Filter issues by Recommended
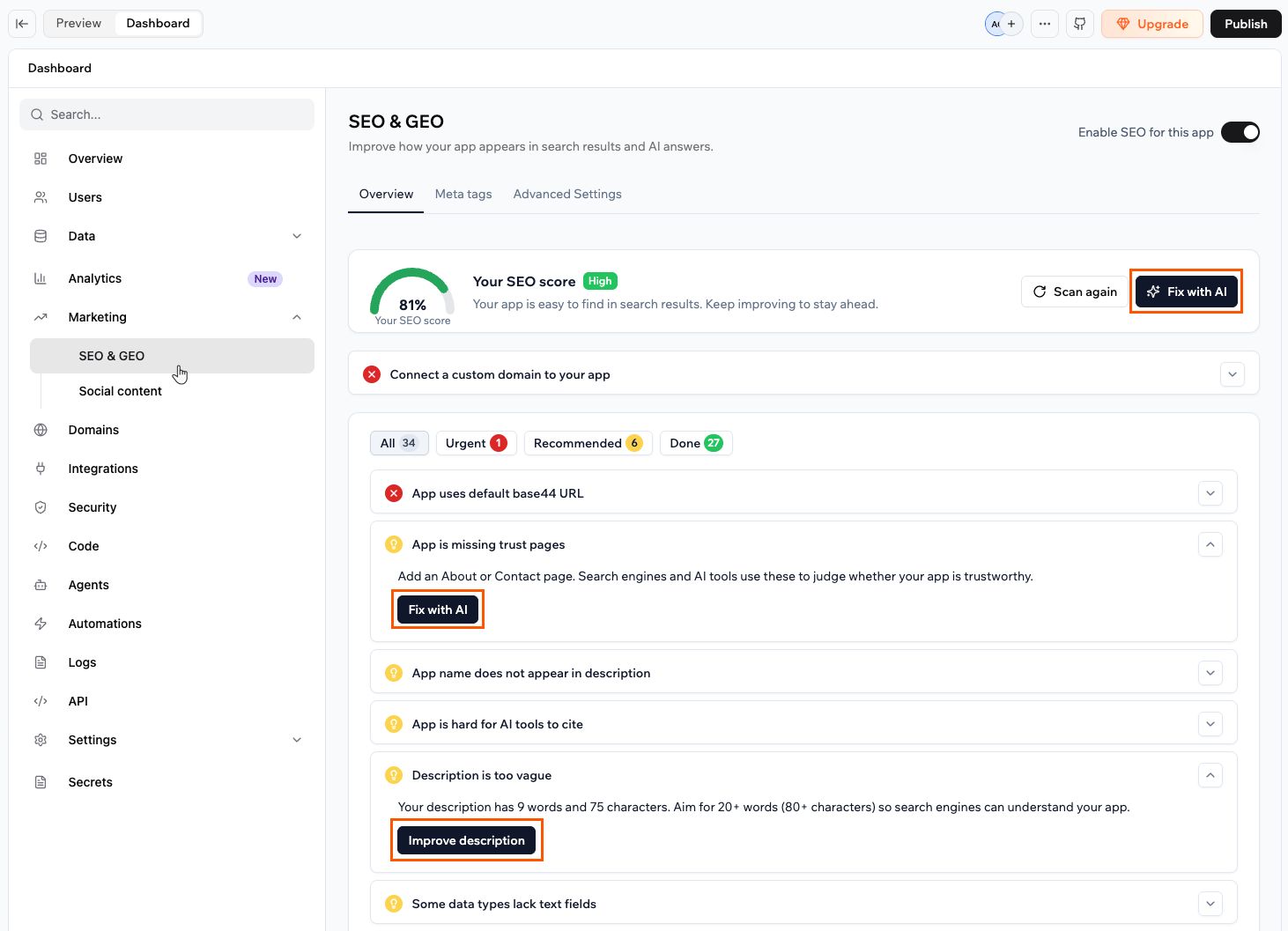Viewport: 1288px width, 931px height. [588, 443]
